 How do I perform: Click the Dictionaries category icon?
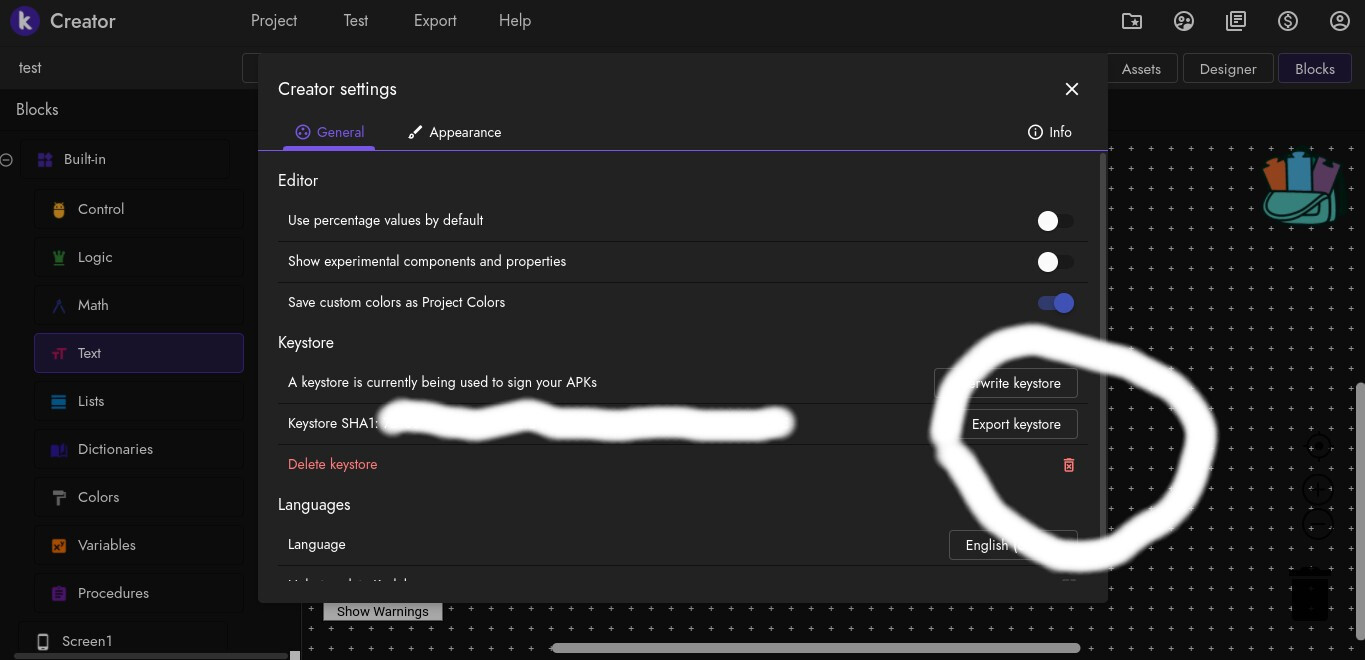[58, 450]
